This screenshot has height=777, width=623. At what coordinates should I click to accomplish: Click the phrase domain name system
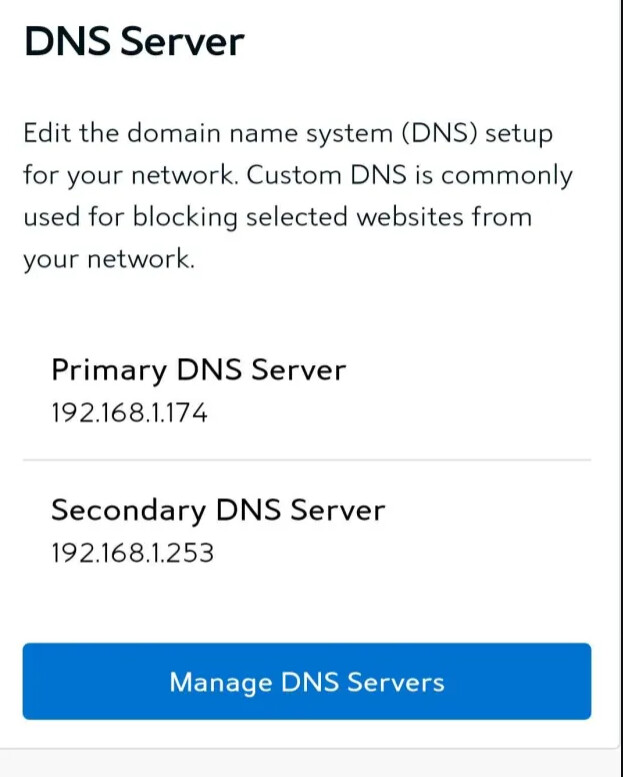261,134
